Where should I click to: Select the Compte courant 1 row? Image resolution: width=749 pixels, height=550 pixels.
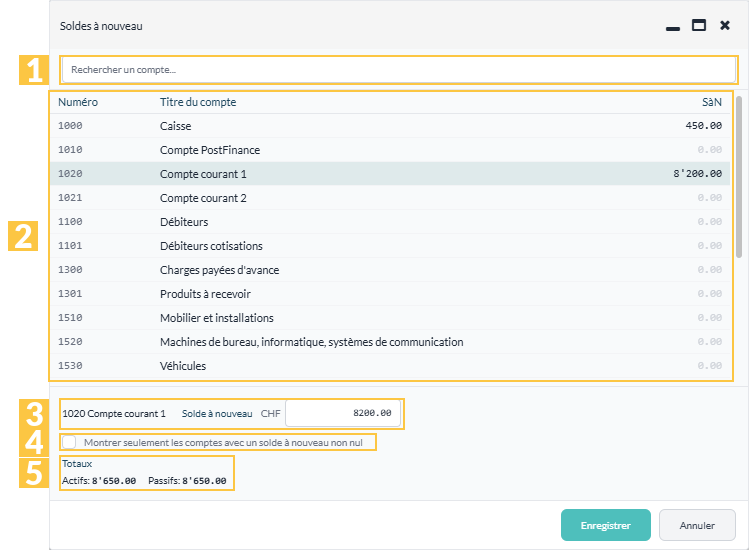coord(390,173)
